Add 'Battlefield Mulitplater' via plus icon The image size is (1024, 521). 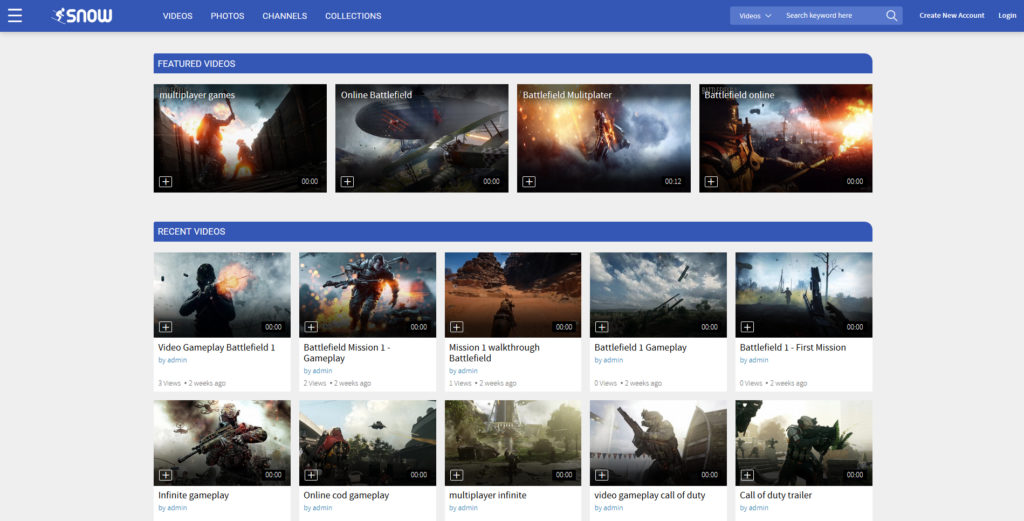(529, 182)
